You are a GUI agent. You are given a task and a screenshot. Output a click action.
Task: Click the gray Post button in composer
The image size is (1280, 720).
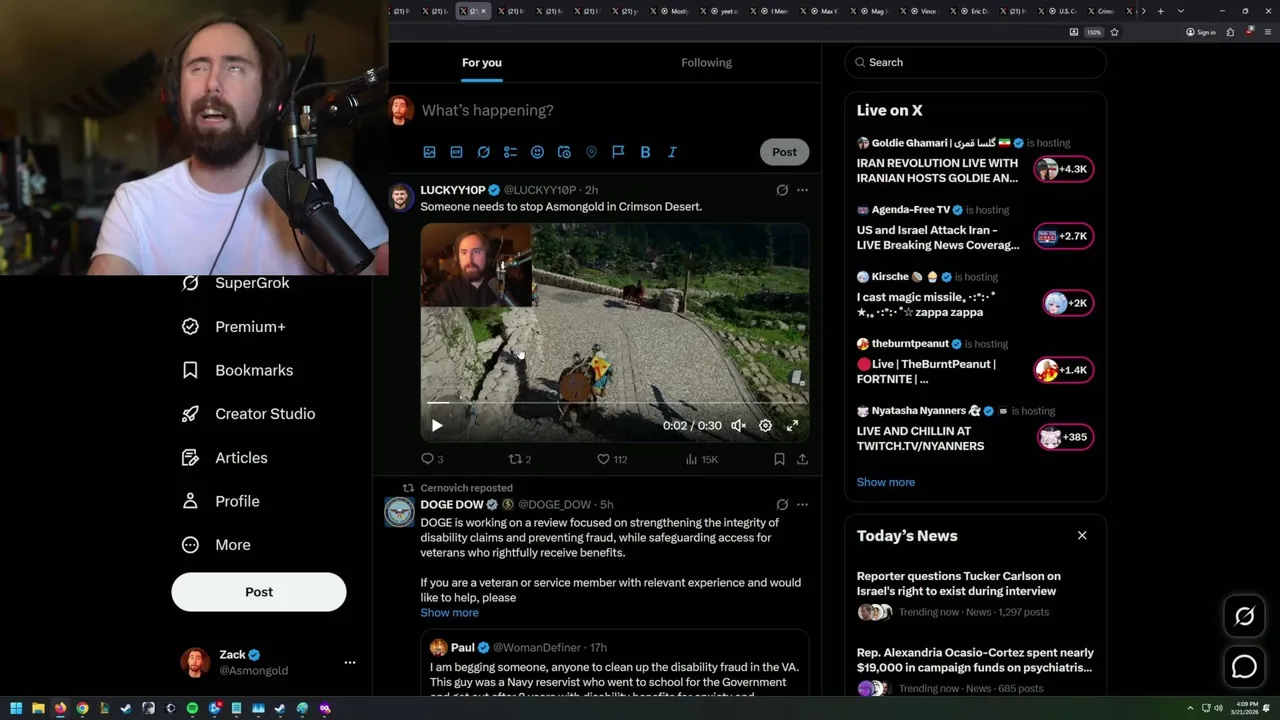coord(784,152)
